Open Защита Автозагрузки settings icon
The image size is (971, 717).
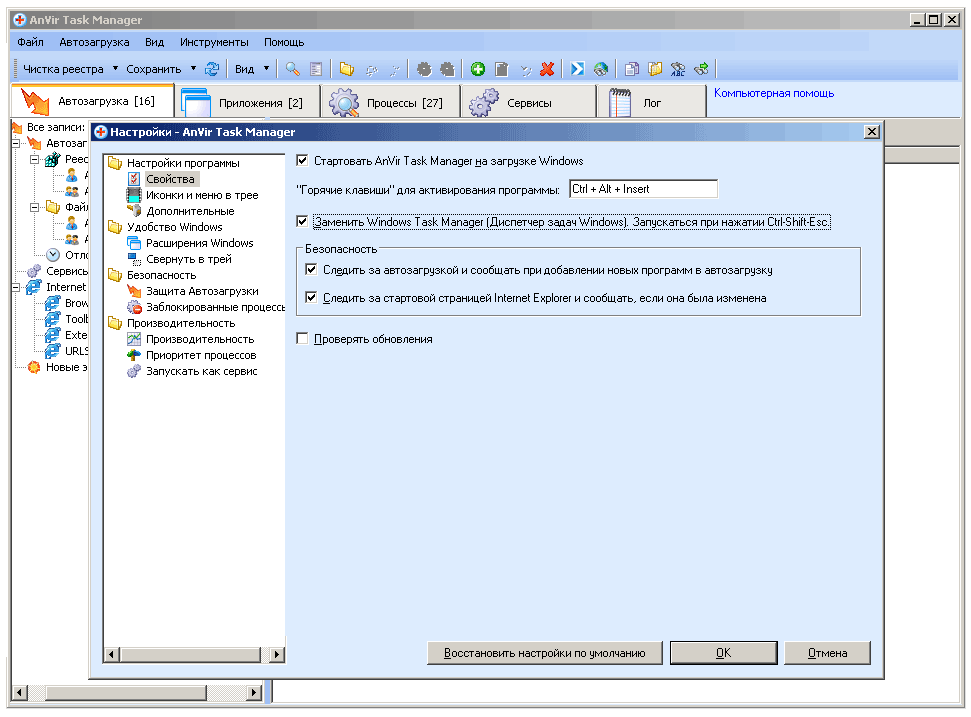(134, 291)
